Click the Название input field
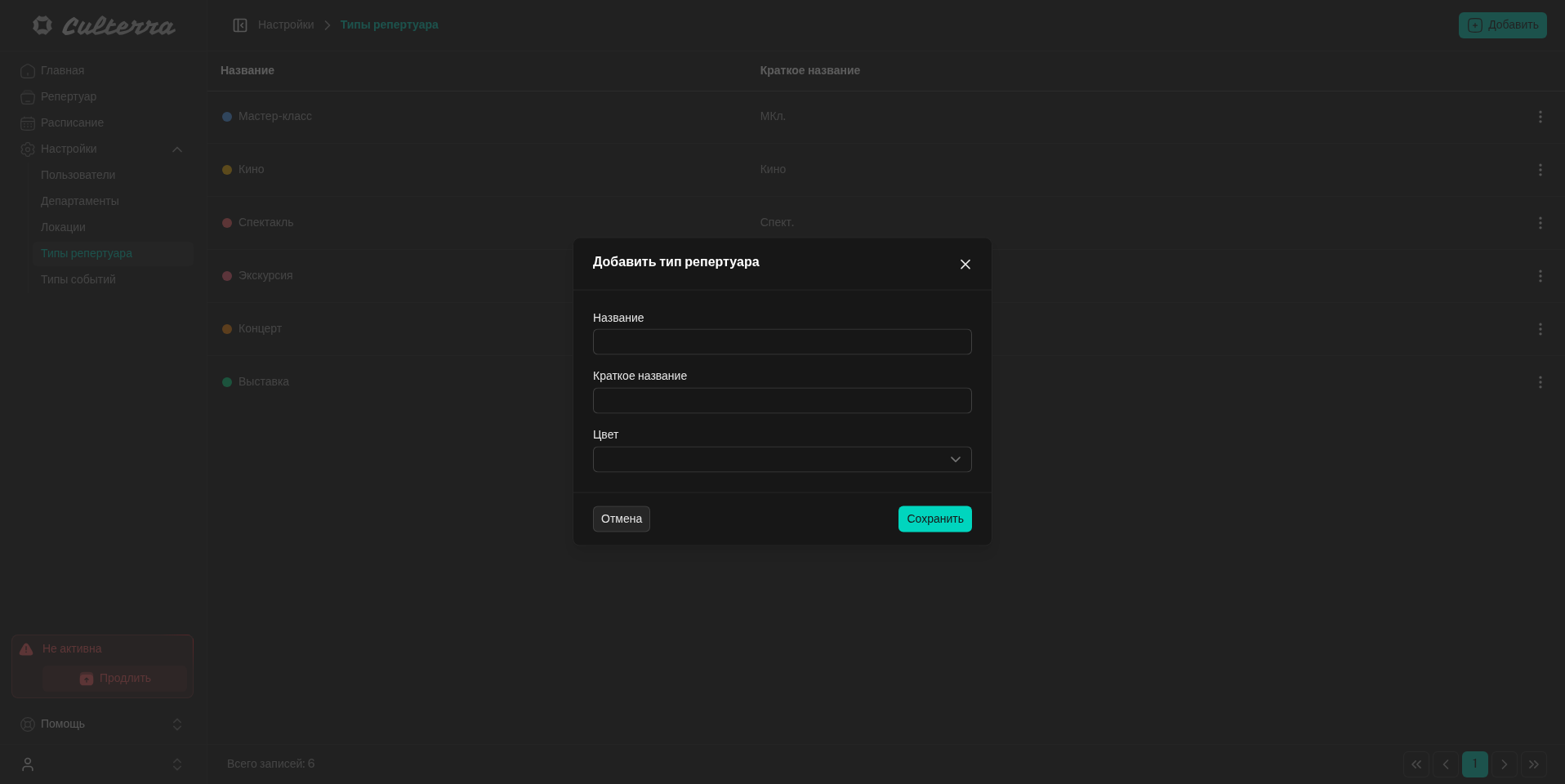Viewport: 1565px width, 784px height. (x=782, y=342)
